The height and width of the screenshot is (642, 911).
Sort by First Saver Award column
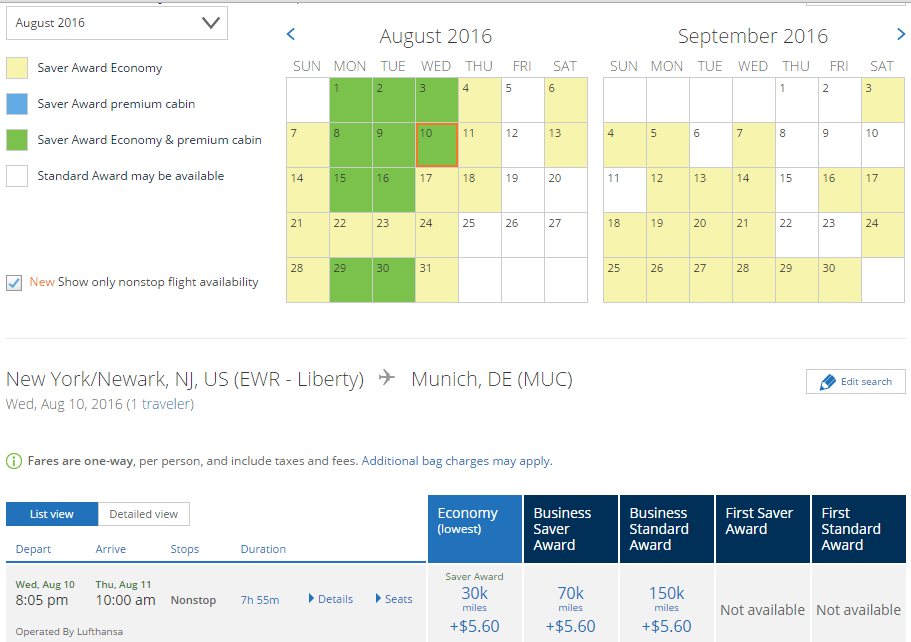tap(763, 529)
